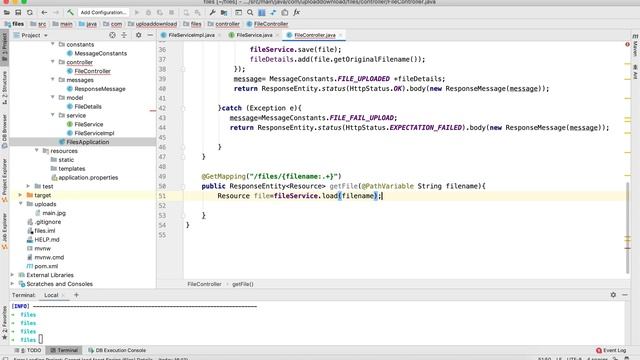Screen dimensions: 640x360
Task: Open terminal panel gear settings
Action: click(x=613, y=295)
